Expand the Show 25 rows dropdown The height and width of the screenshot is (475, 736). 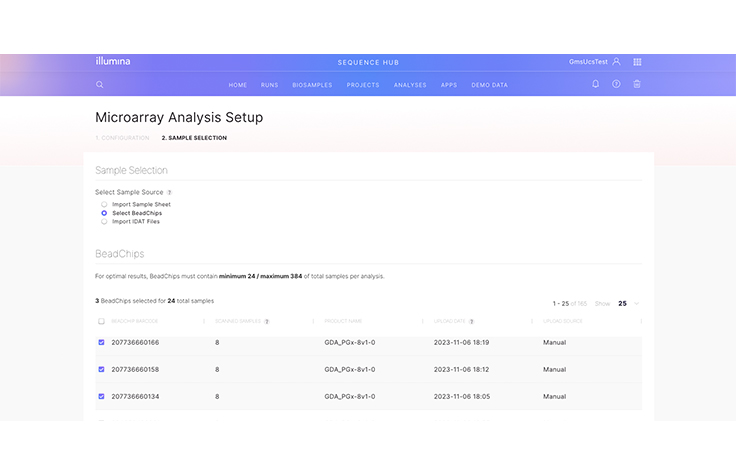(628, 303)
